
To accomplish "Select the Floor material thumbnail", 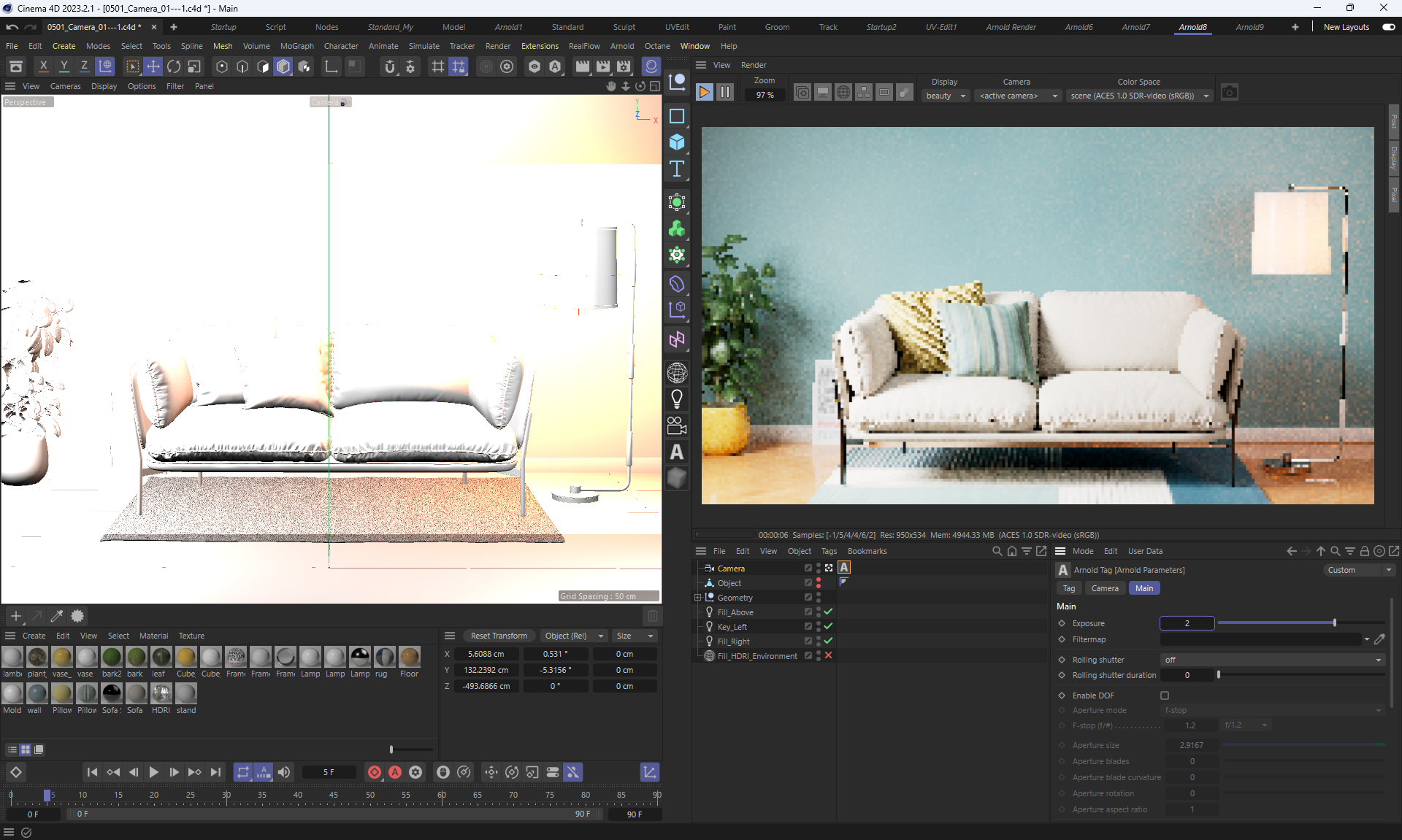I will coord(409,657).
